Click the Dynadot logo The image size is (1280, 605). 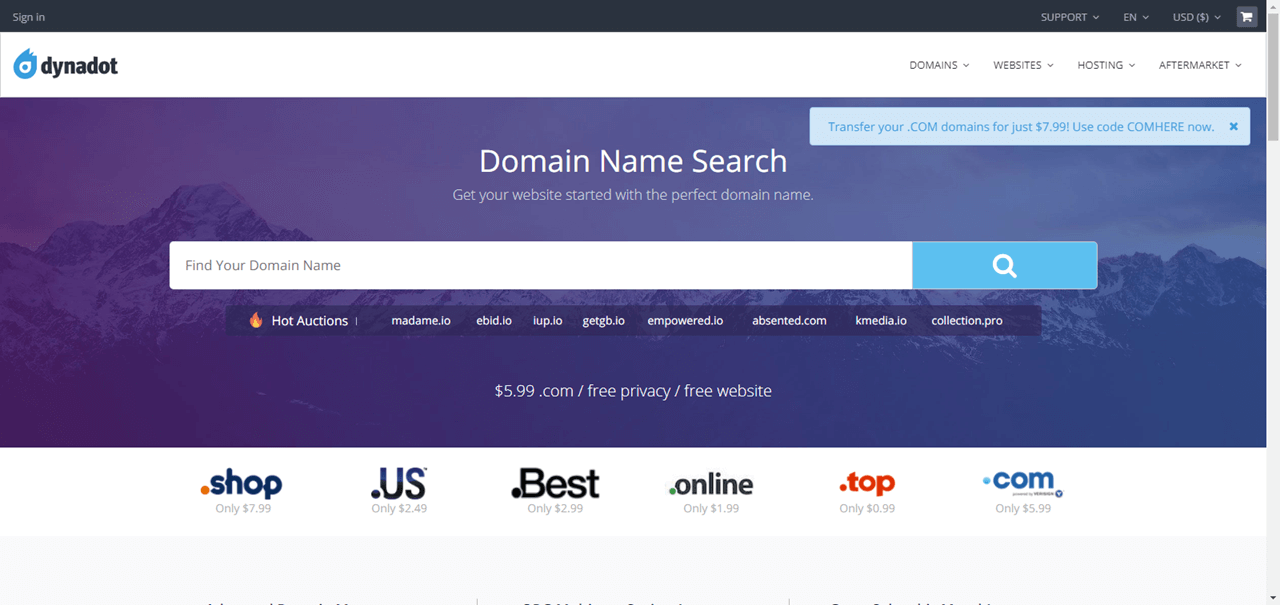click(x=66, y=65)
